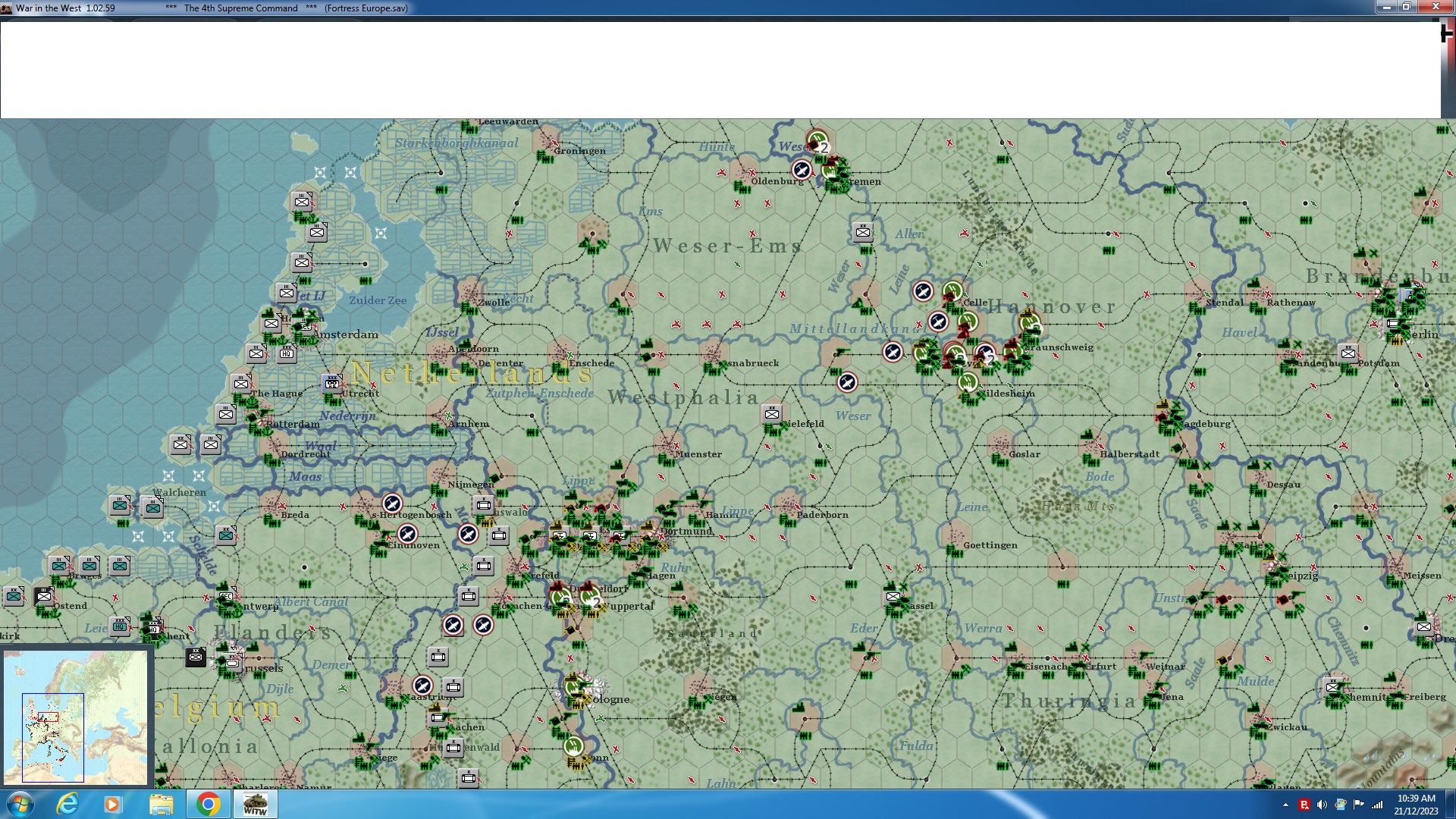Select the air unit marker west of Celle

[x=923, y=291]
